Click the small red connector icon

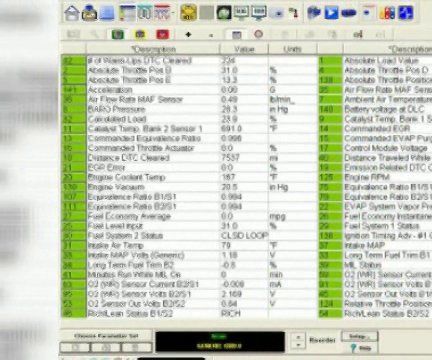[293, 13]
